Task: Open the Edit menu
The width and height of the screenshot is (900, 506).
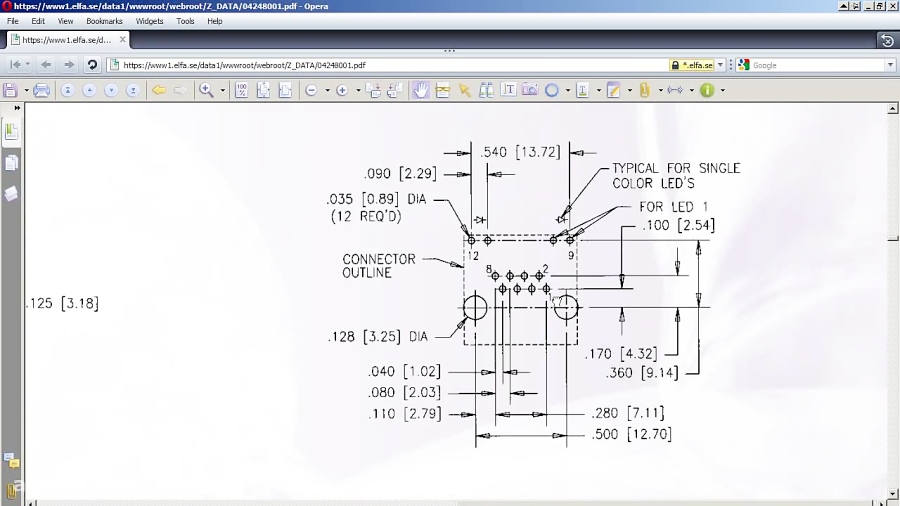Action: (x=38, y=21)
